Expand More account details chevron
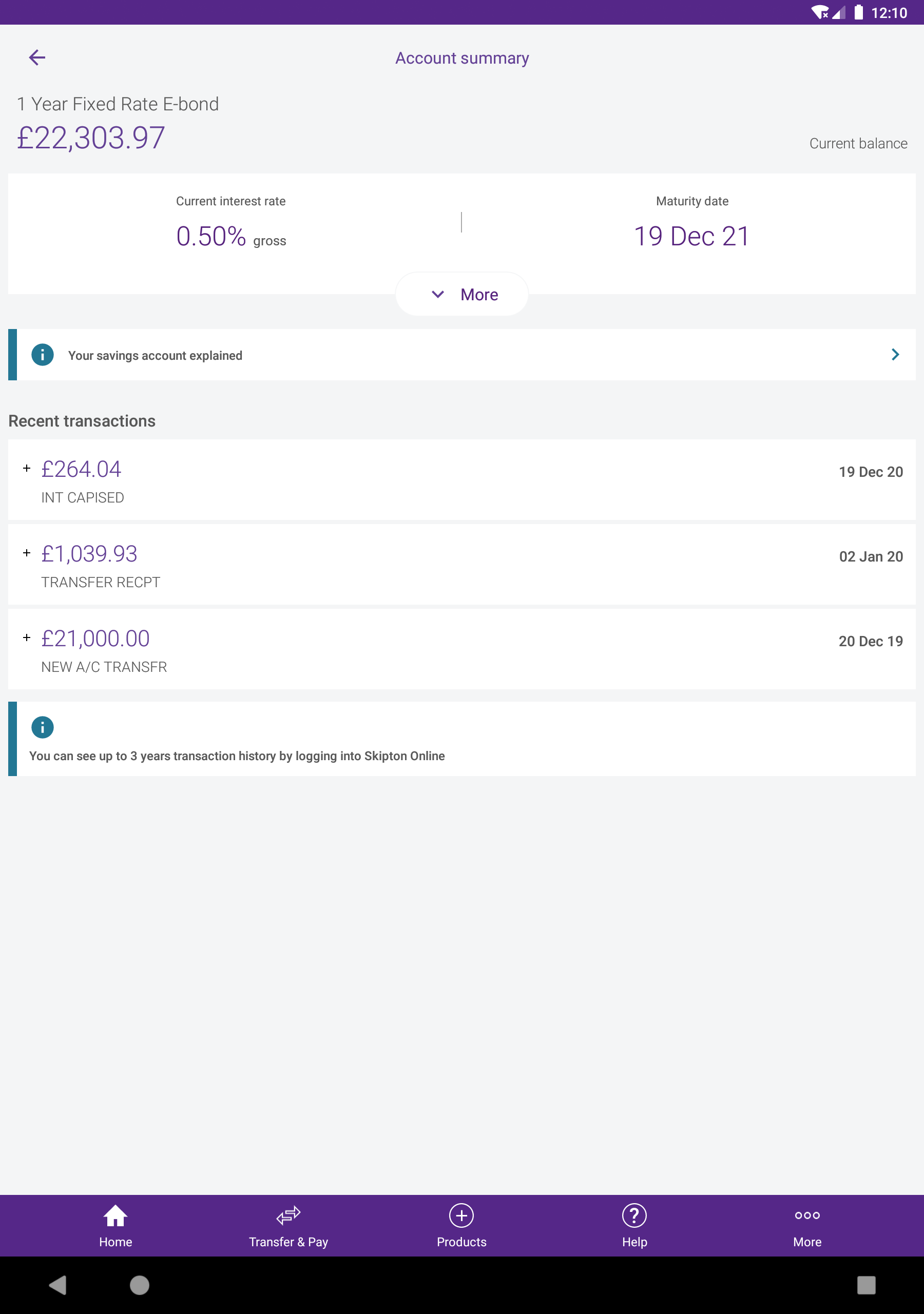924x1314 pixels. pos(438,294)
